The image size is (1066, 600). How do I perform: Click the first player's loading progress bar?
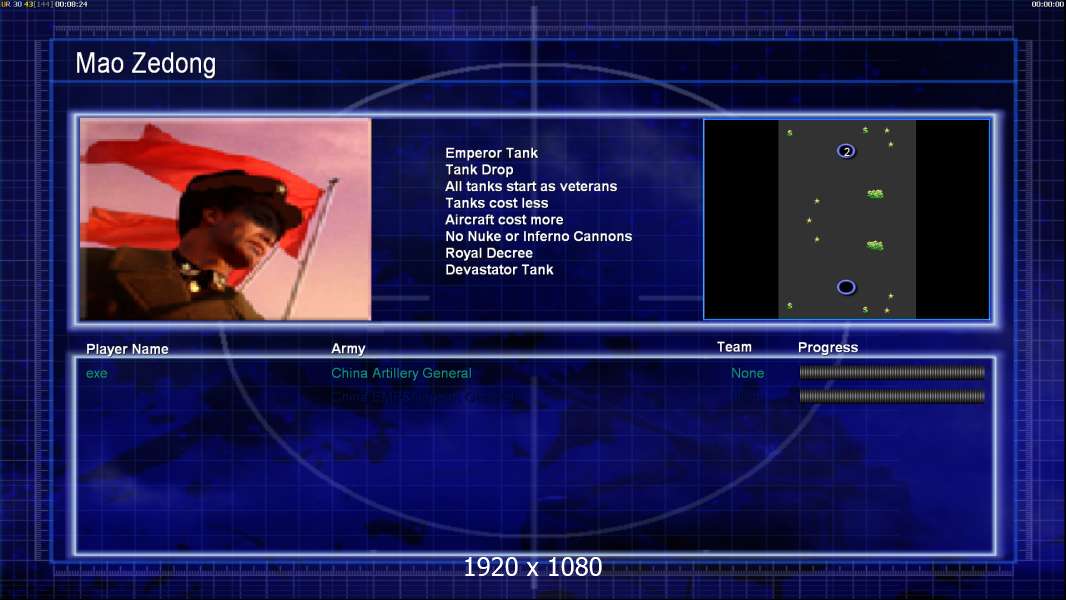coord(892,373)
